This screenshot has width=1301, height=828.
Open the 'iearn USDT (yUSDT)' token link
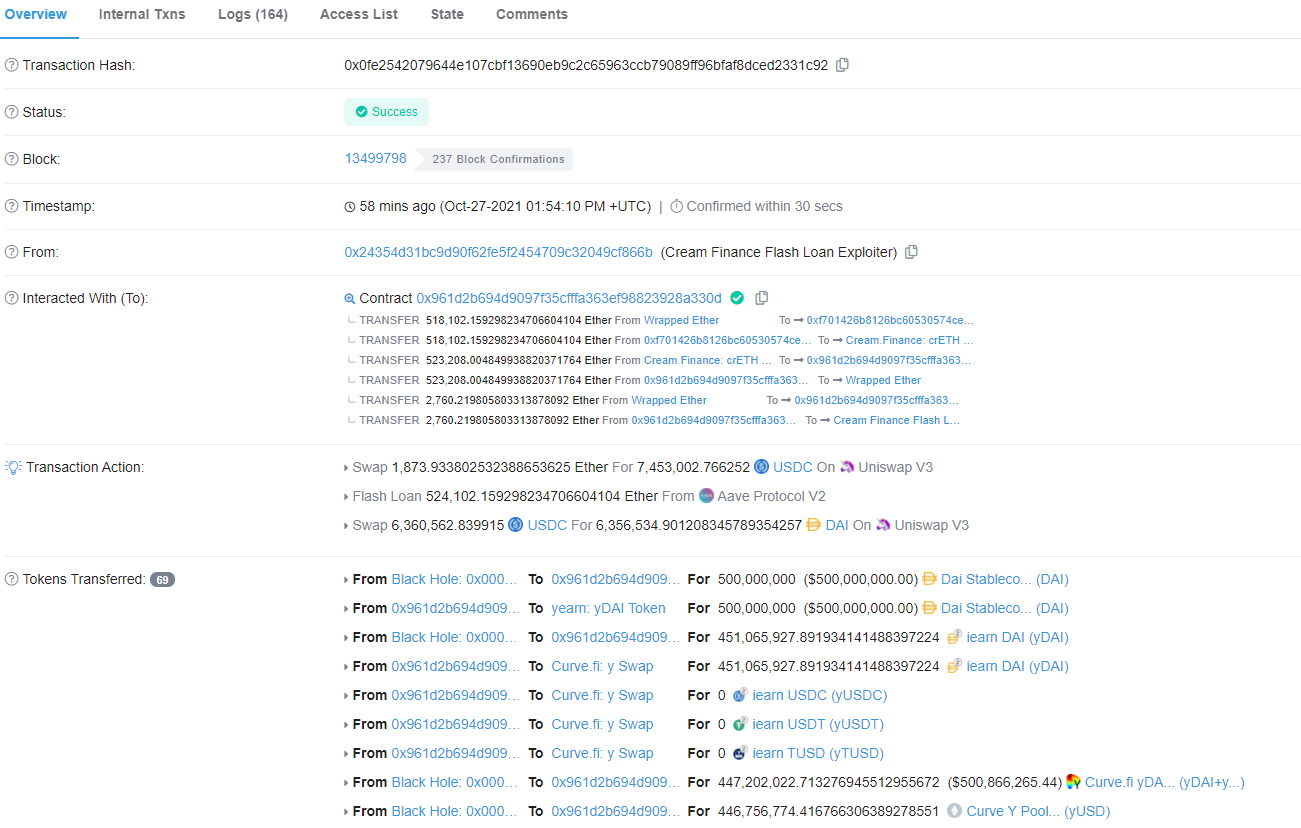818,724
